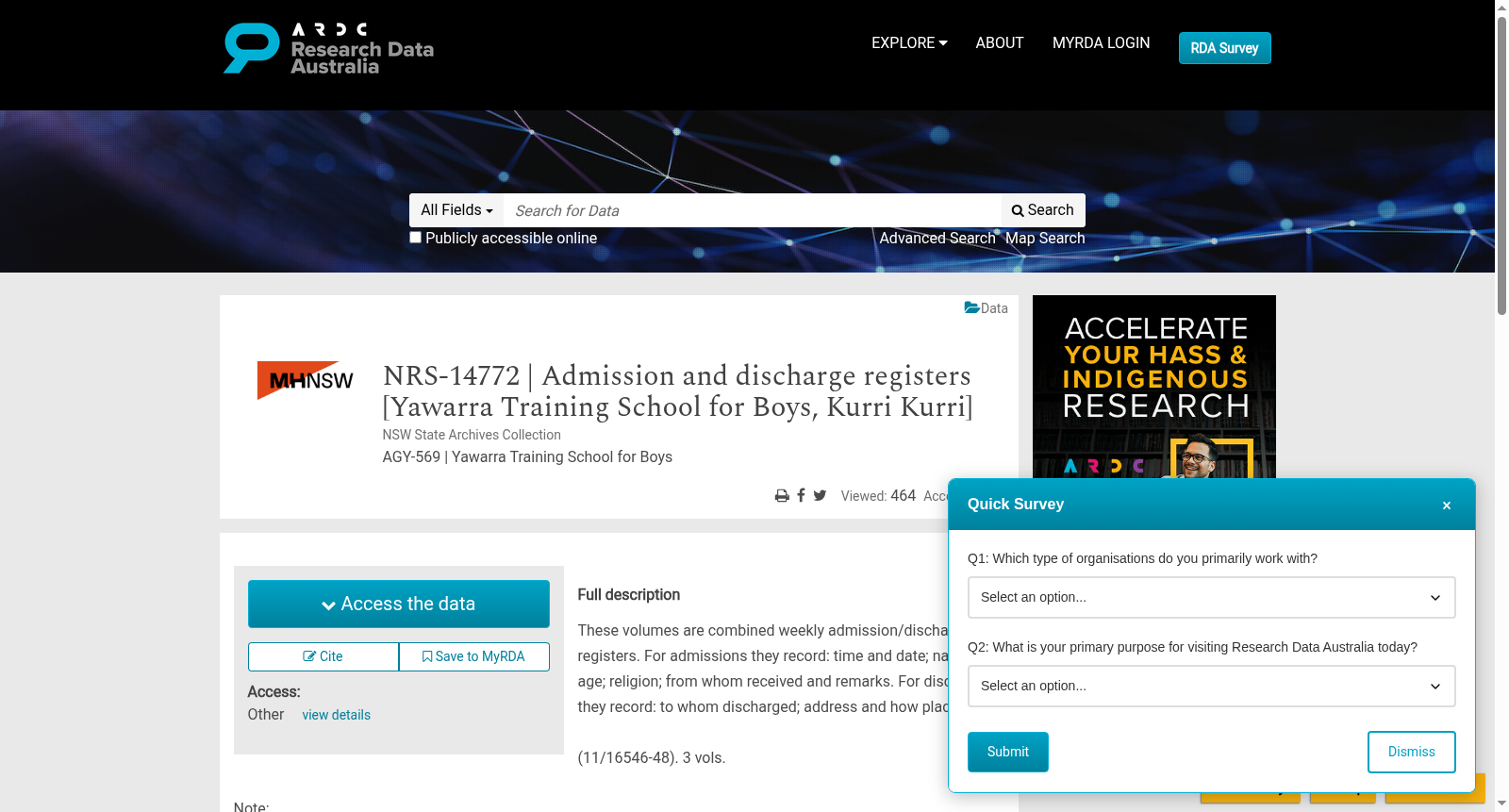The image size is (1509, 812).
Task: Click the Search for Data field
Action: click(752, 210)
